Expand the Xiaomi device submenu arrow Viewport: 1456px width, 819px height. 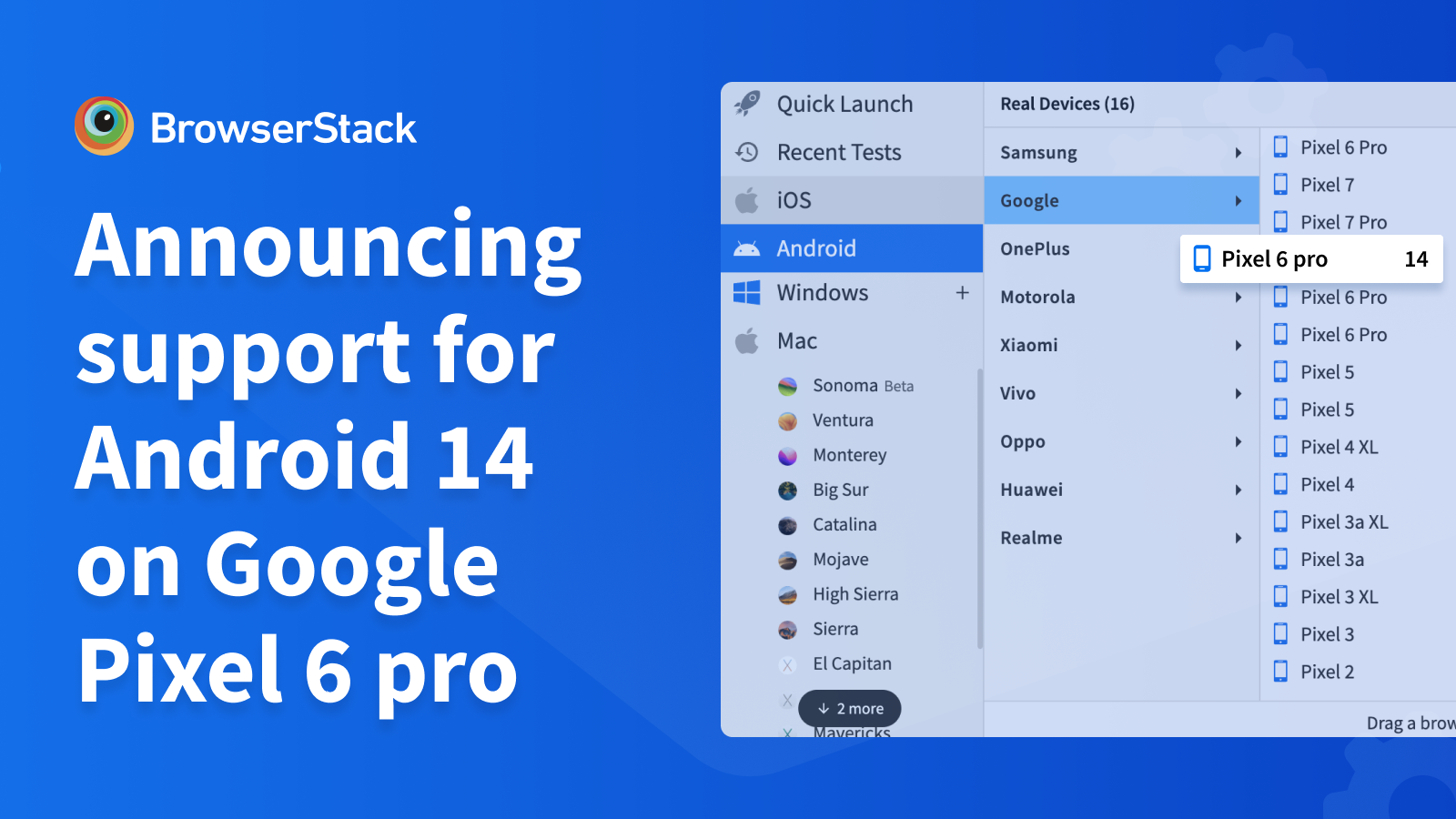(x=1238, y=346)
